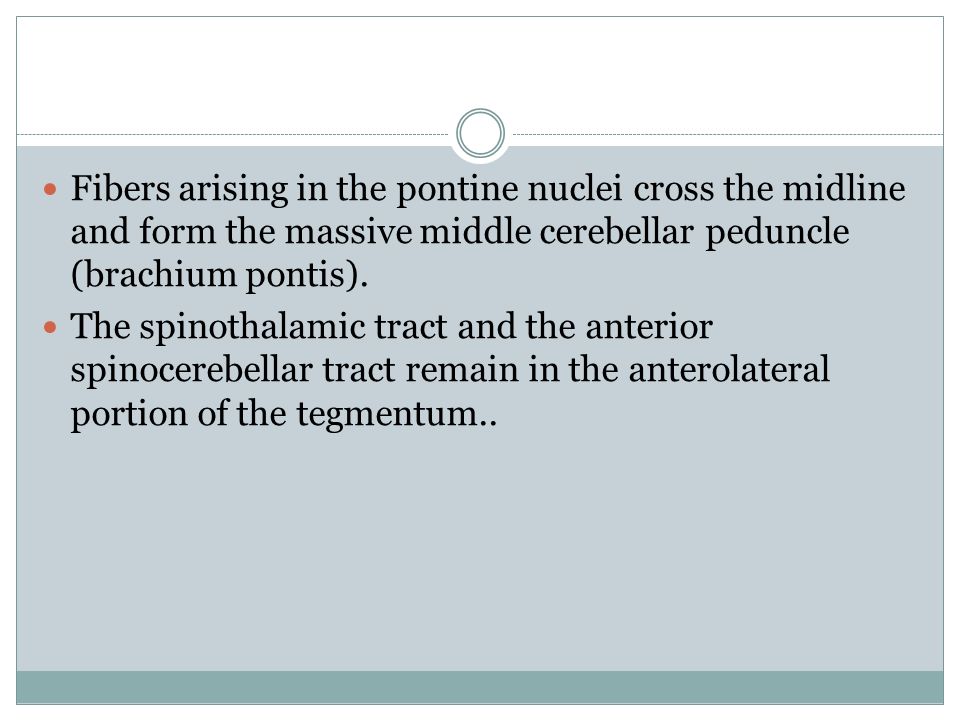Click the phrase "pontine nuclei"
Viewport: 960px width, 720px height.
pyautogui.click(x=509, y=190)
